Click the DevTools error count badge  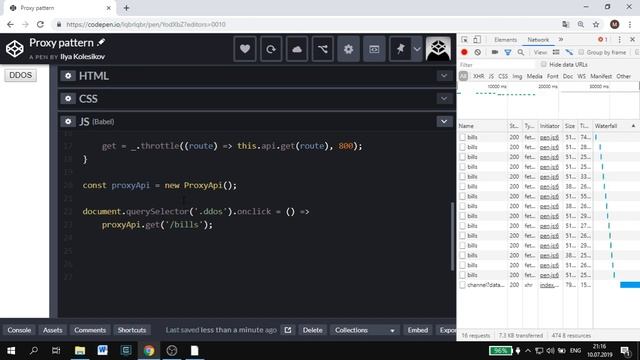[602, 40]
